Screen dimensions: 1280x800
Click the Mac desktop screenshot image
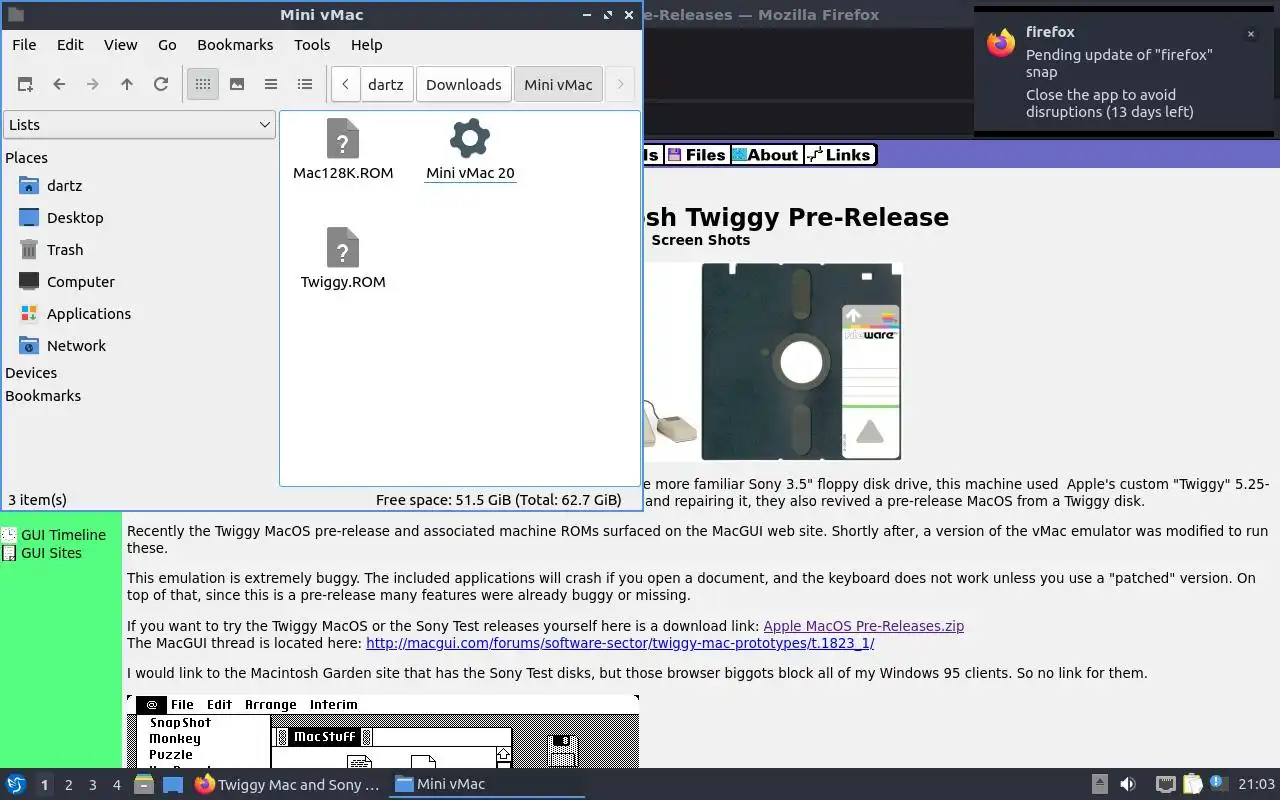[383, 732]
